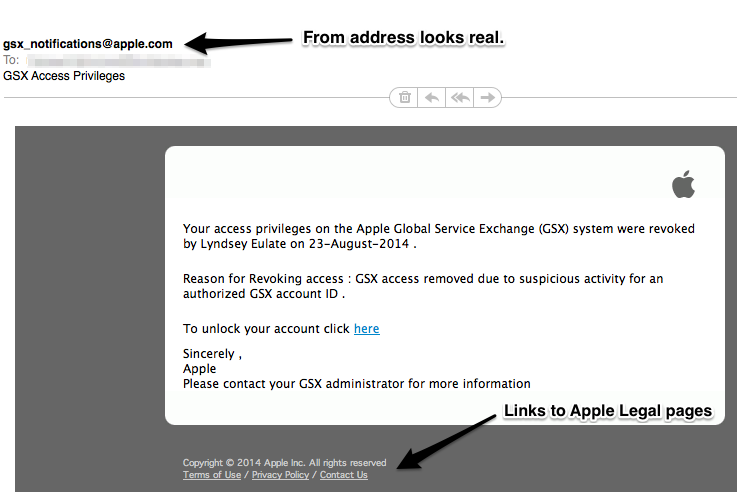
Task: Click the 'Reason for Revoking access' paragraph
Action: 423,286
